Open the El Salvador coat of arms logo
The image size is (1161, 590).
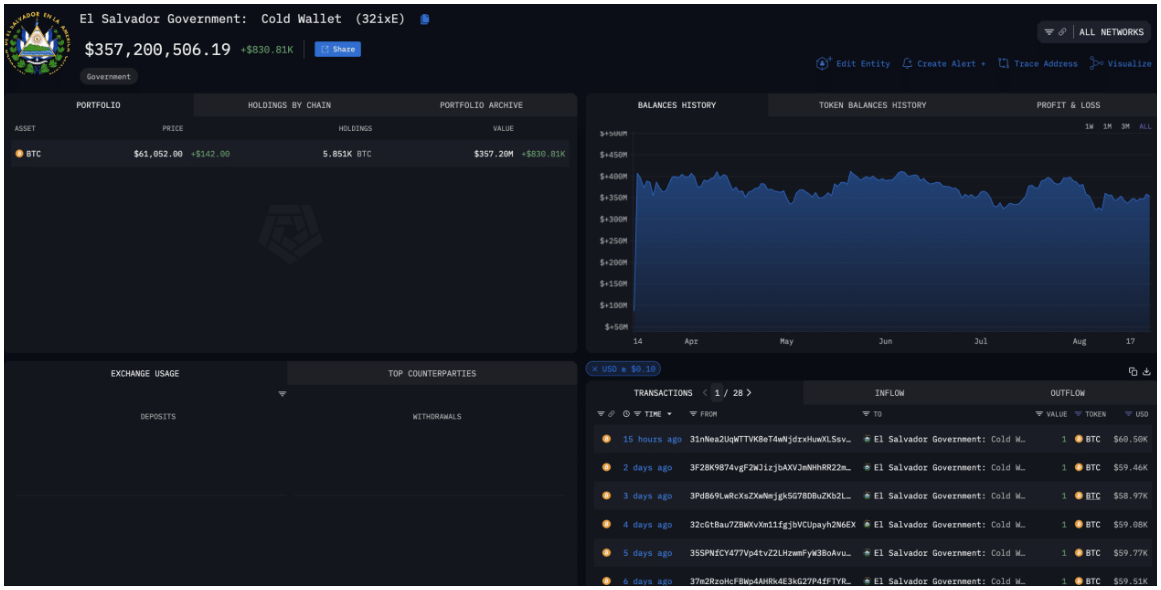point(39,43)
